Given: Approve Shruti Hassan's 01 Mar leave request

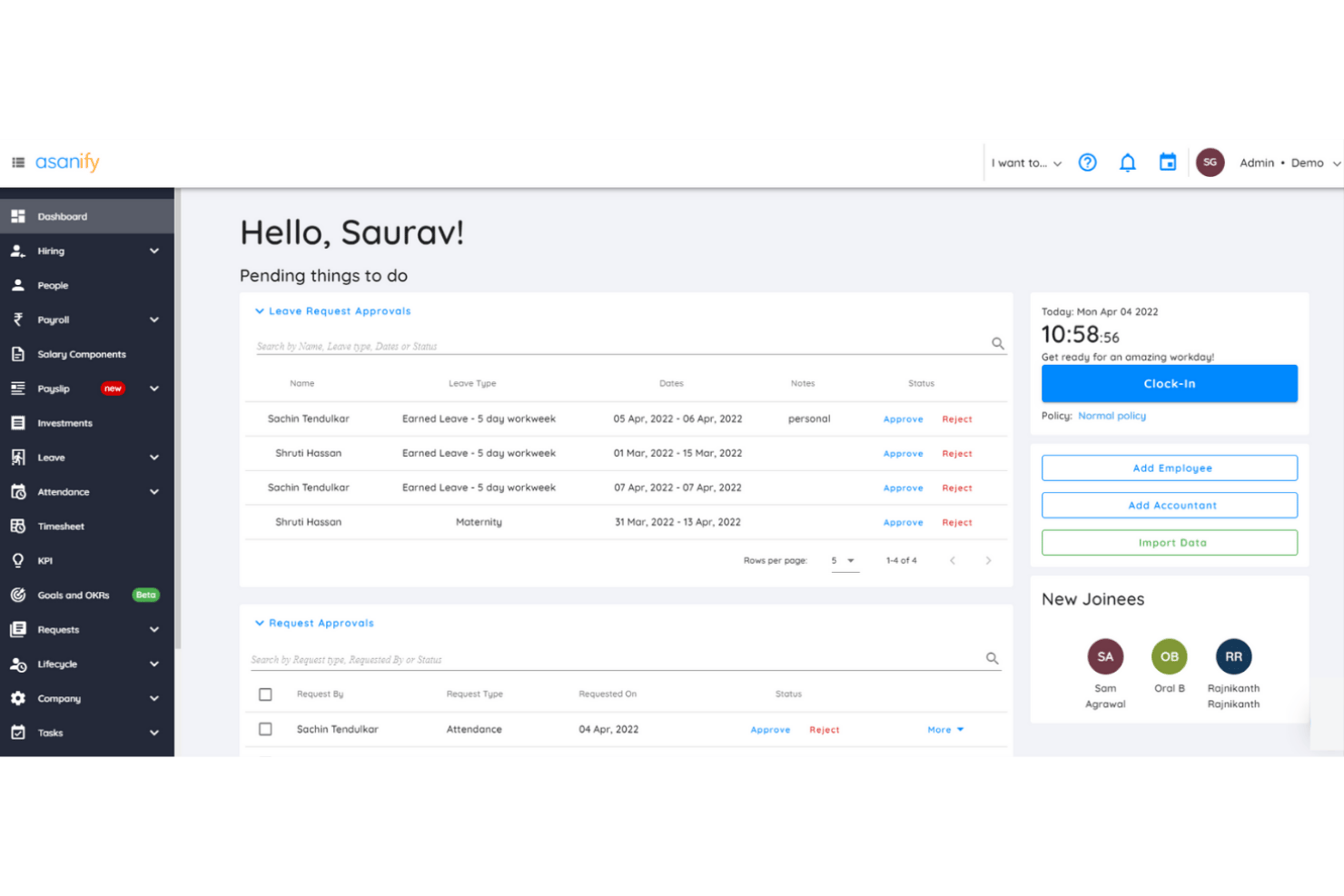Looking at the screenshot, I should pyautogui.click(x=904, y=454).
